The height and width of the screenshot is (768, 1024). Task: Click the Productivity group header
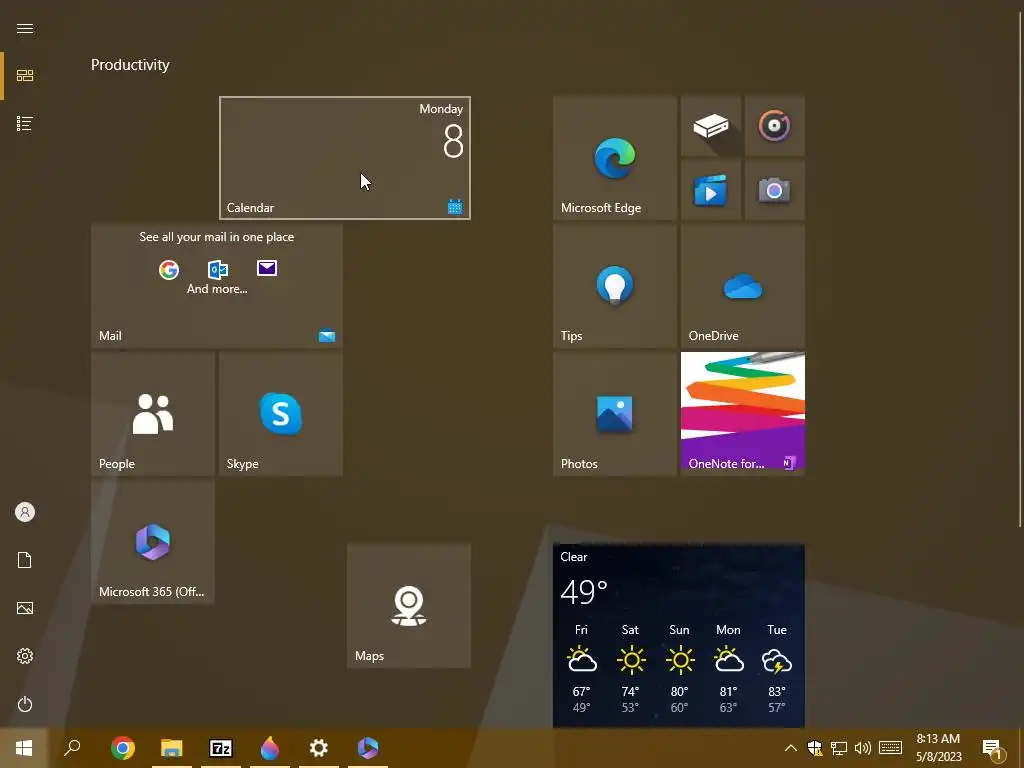click(x=130, y=65)
